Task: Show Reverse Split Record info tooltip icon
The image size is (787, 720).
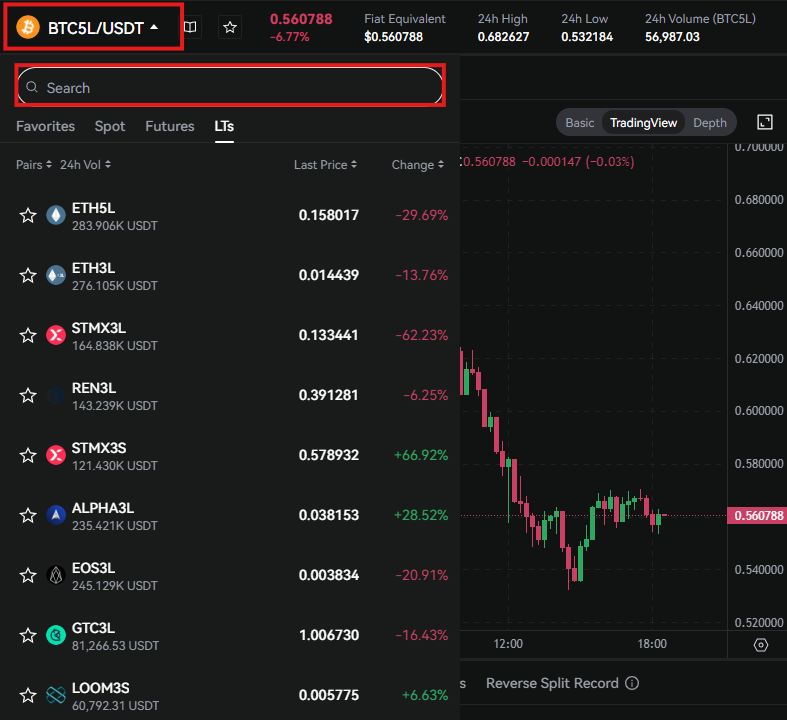Action: point(632,683)
